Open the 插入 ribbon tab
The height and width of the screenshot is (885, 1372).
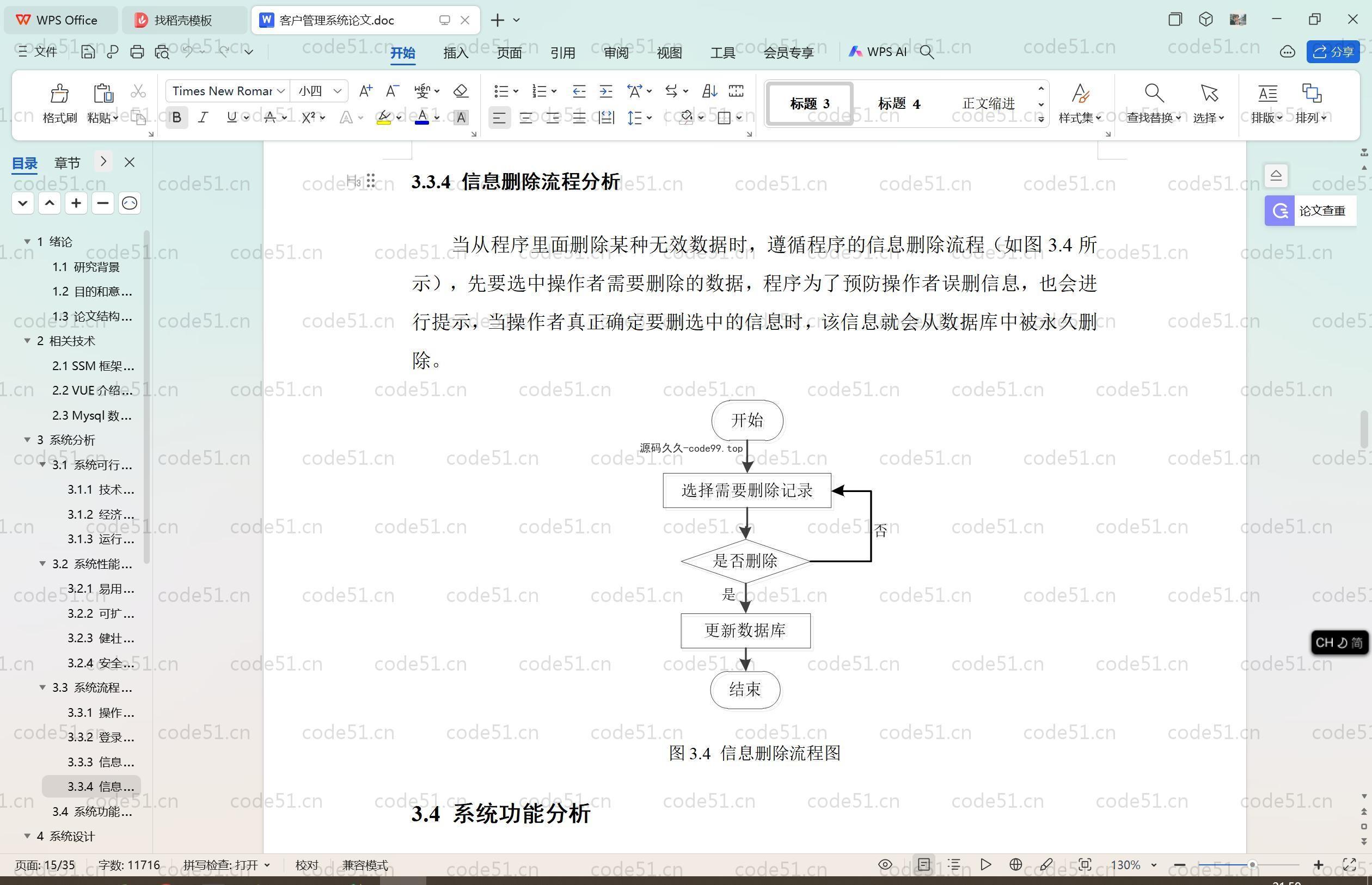click(456, 53)
